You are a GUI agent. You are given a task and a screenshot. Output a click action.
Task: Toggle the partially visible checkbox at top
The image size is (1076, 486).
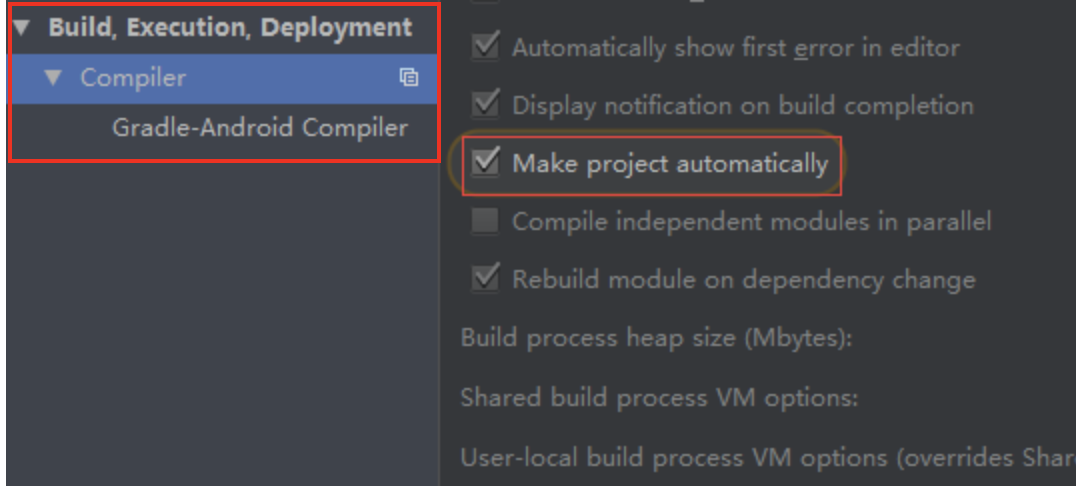pyautogui.click(x=486, y=3)
